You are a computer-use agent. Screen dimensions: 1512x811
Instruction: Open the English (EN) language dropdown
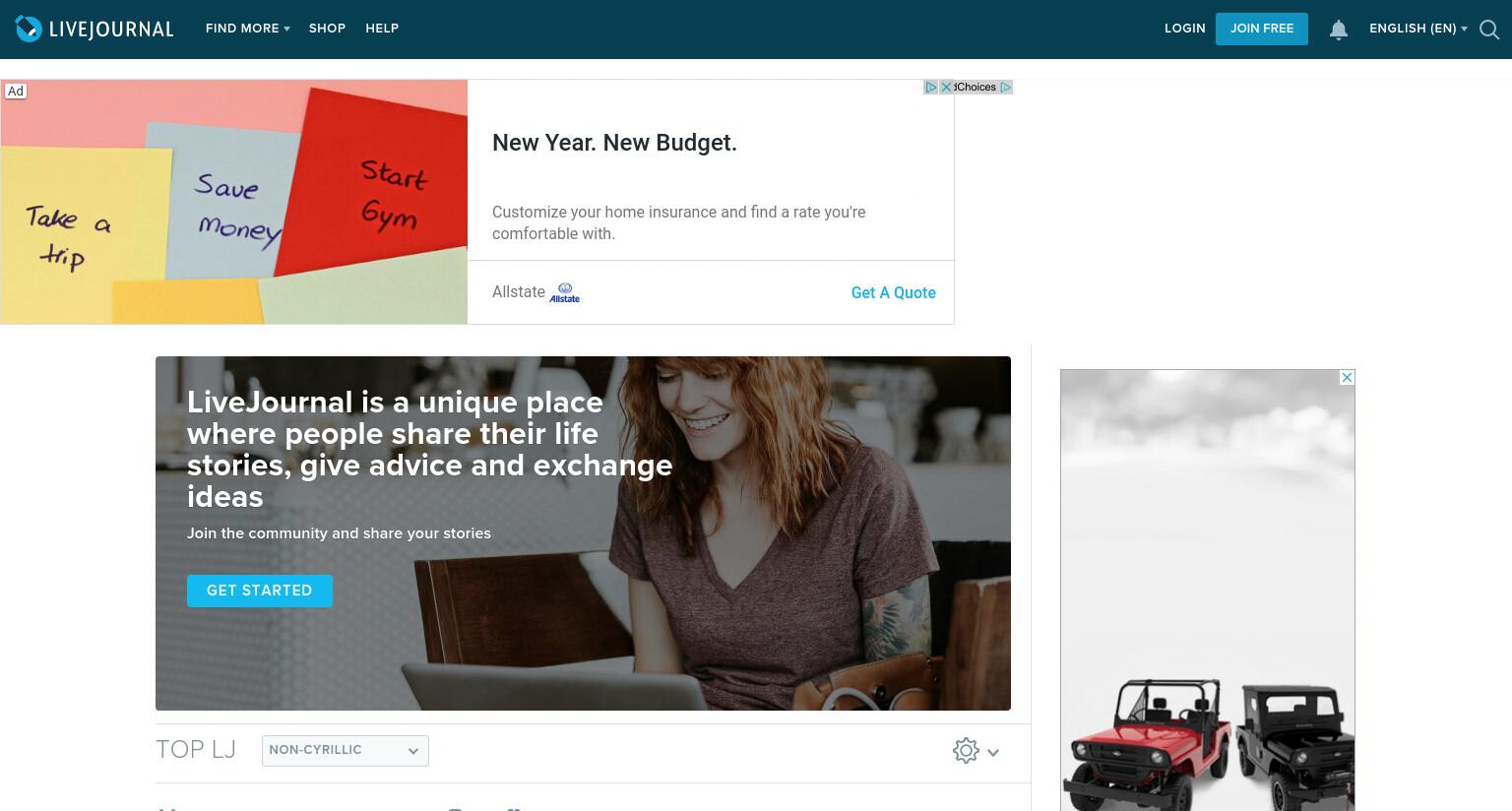coord(1417,29)
